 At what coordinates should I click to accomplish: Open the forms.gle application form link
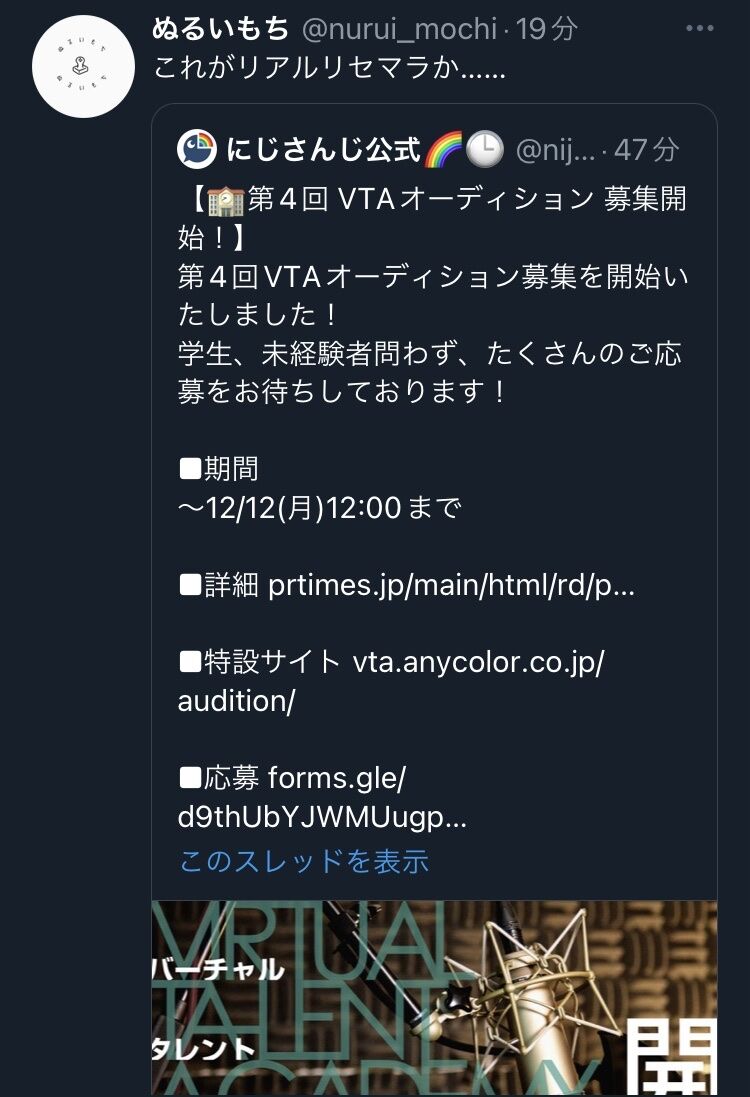click(323, 798)
